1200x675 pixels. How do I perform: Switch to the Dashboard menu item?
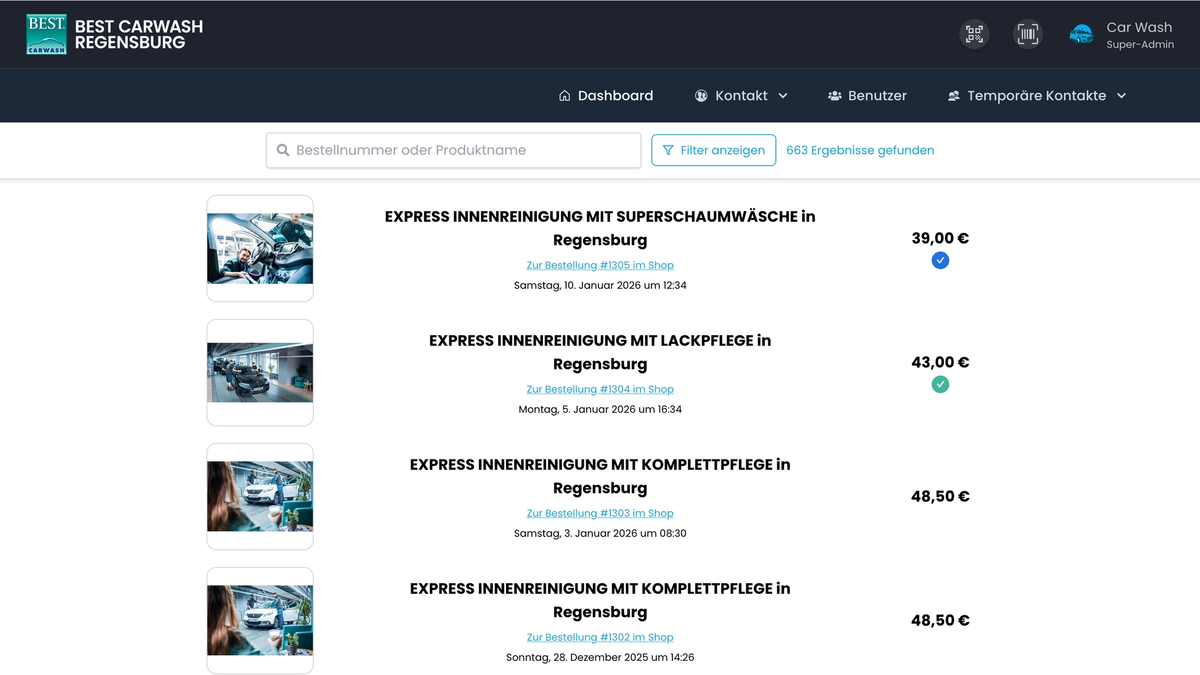[615, 95]
